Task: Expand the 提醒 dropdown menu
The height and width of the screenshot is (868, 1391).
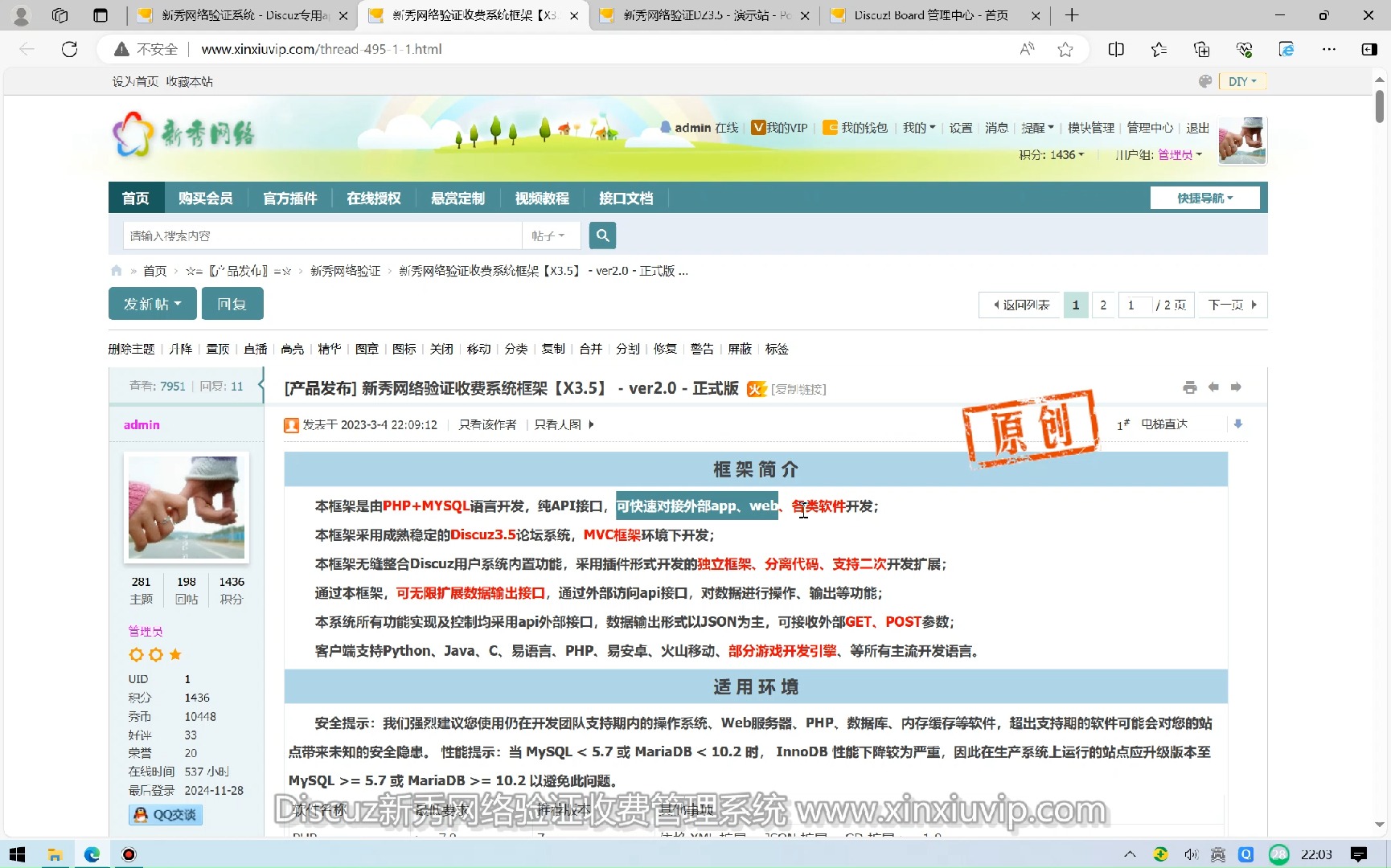Action: pyautogui.click(x=1037, y=128)
